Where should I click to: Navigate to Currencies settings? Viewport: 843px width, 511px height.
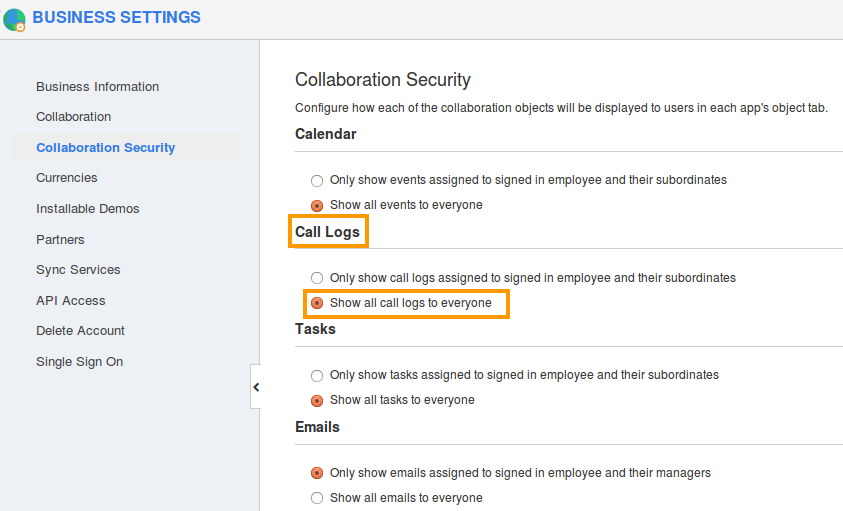(x=67, y=178)
